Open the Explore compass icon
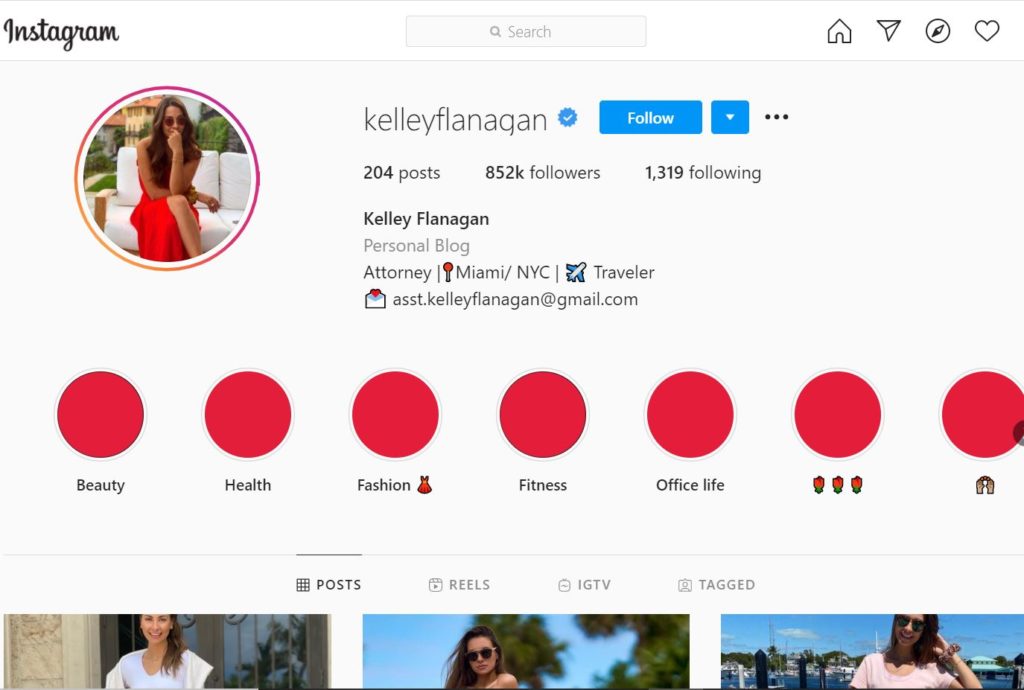1024x690 pixels. (938, 31)
